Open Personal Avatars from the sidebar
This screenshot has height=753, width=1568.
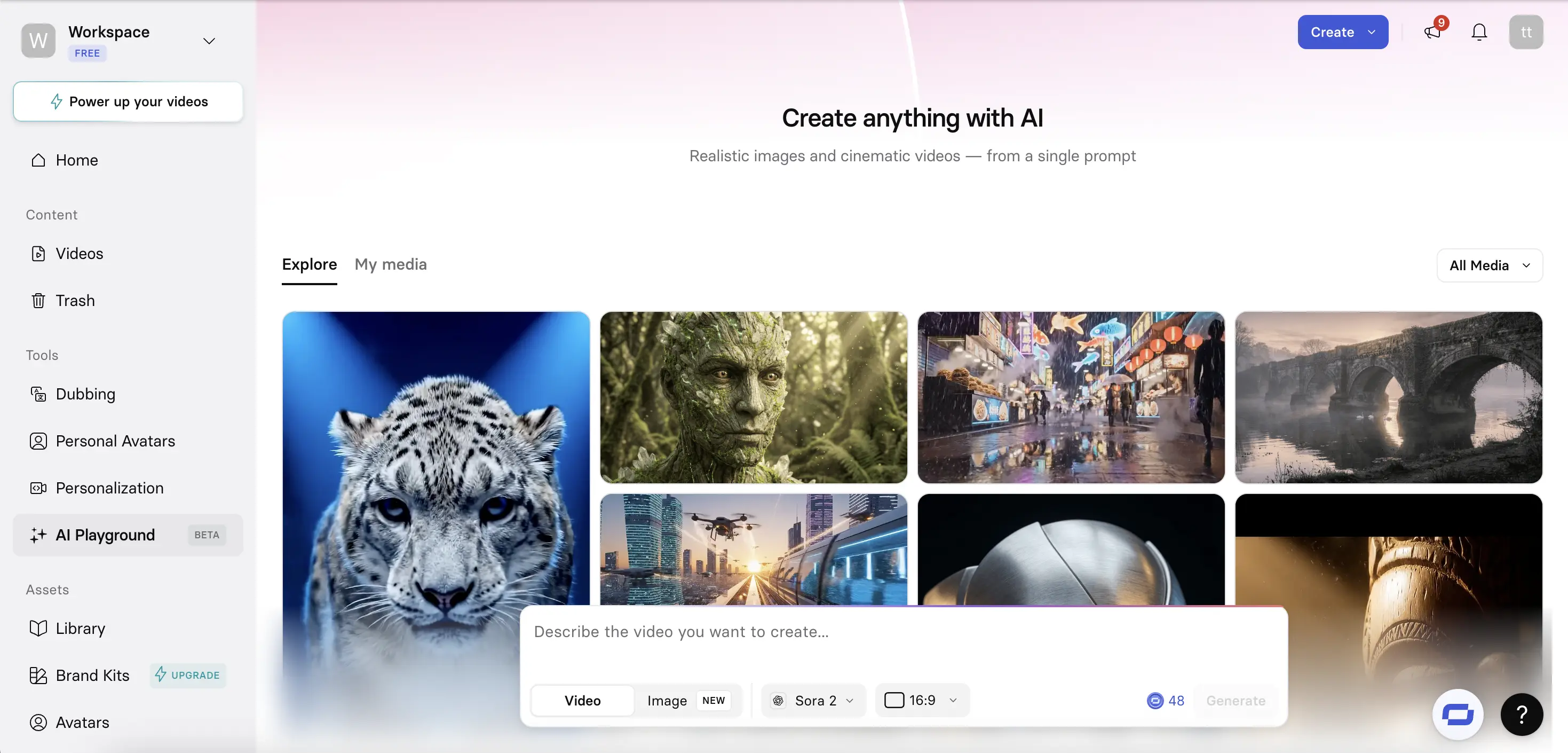(115, 441)
